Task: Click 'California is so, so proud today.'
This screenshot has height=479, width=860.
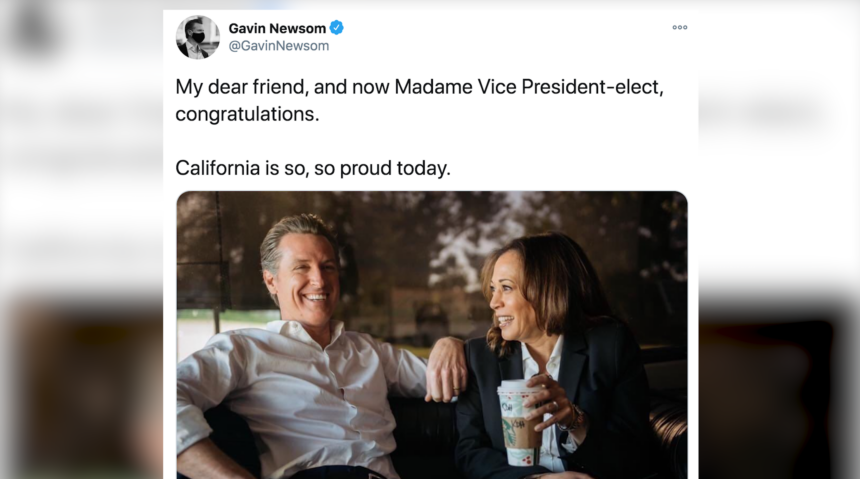Action: (x=313, y=168)
